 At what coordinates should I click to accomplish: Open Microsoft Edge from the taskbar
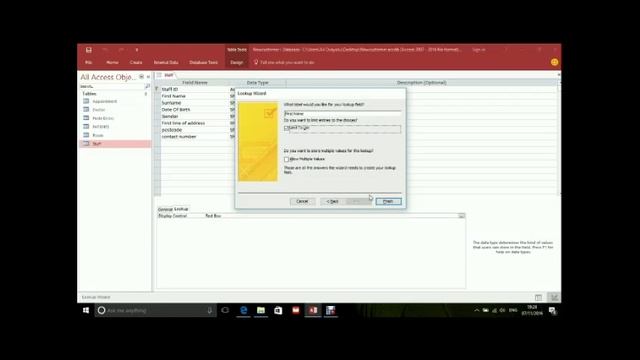tap(244, 310)
